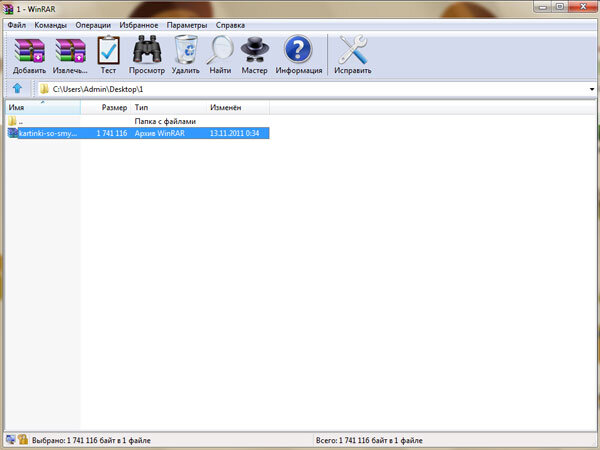Viewport: 600px width, 450px height.
Task: Select the parent folder '..' row
Action: pyautogui.click(x=138, y=121)
